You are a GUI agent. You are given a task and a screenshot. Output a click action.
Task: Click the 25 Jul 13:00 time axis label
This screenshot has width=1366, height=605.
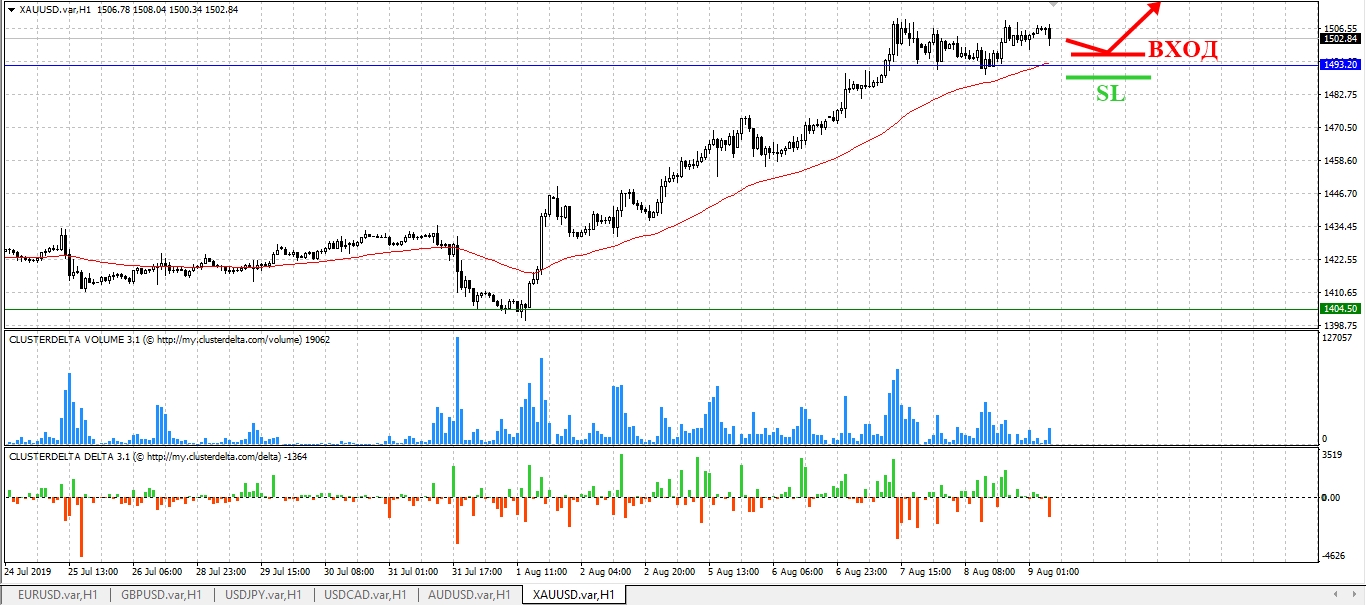pyautogui.click(x=93, y=572)
